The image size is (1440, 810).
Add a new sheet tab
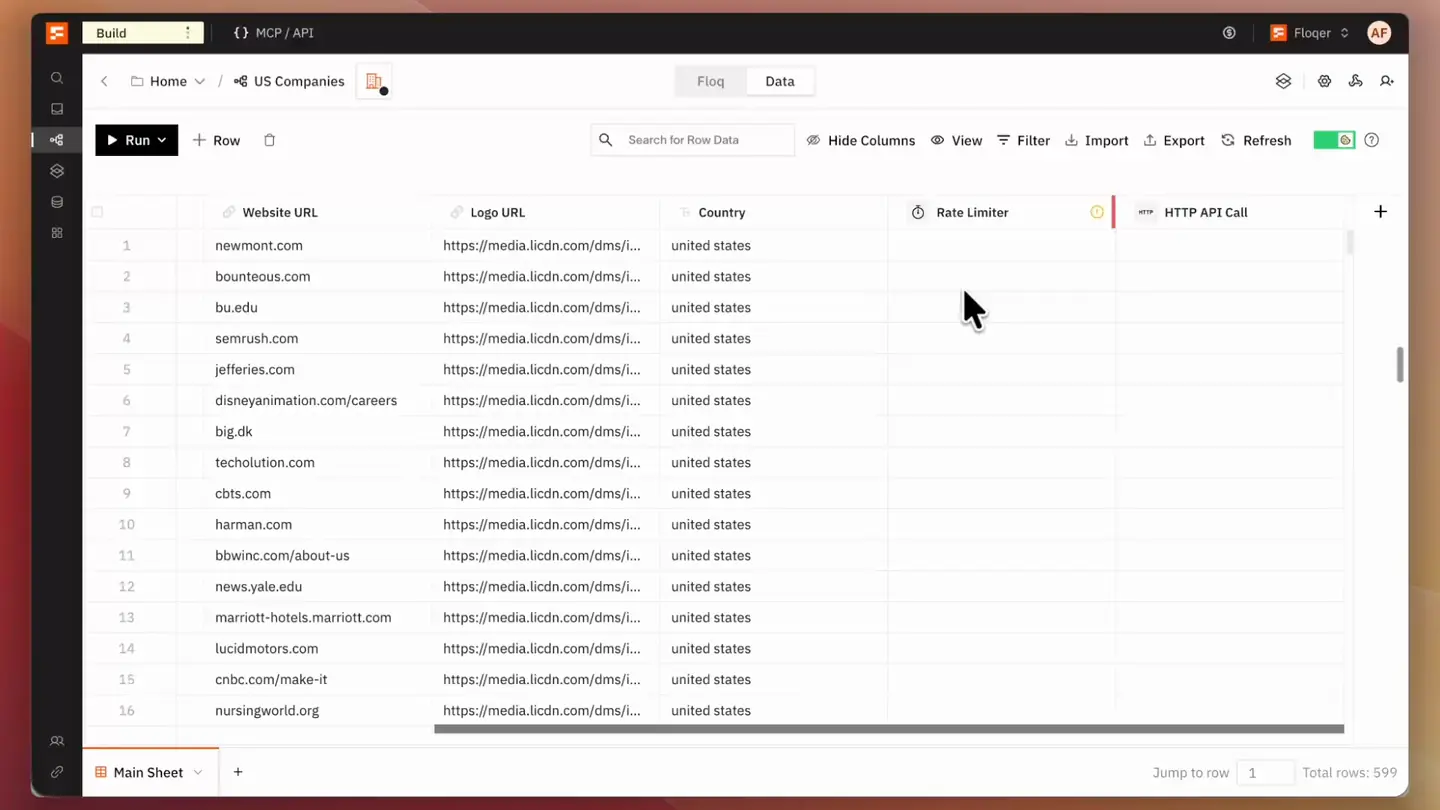pyautogui.click(x=238, y=772)
